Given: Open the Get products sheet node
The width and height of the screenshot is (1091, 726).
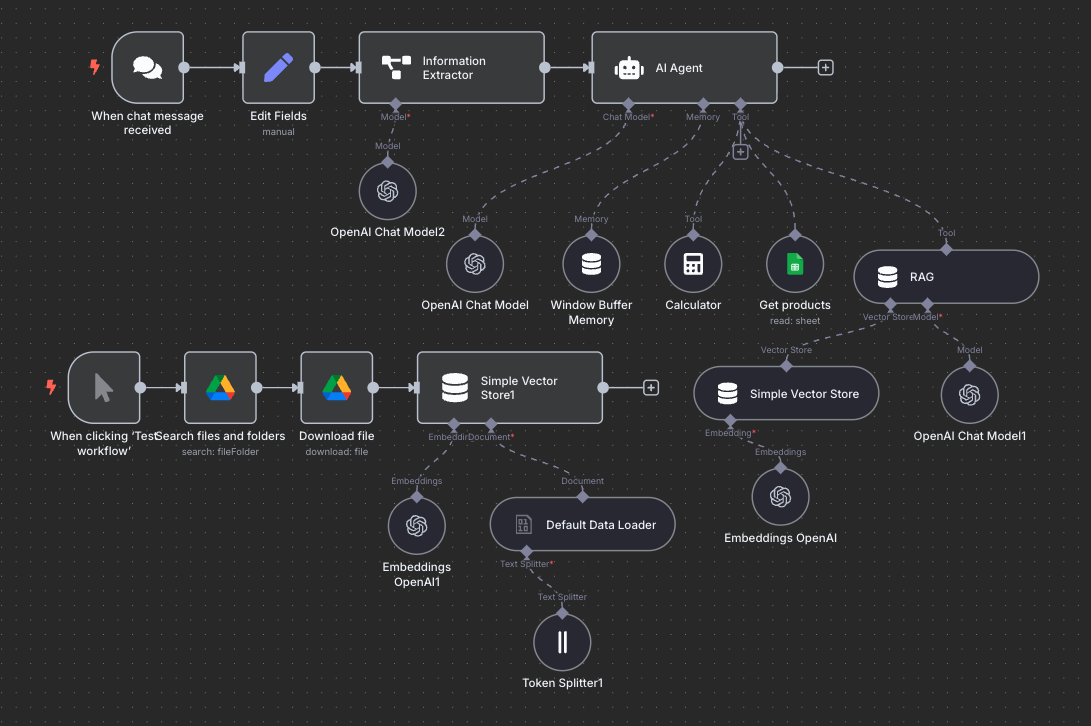Looking at the screenshot, I should tap(795, 264).
